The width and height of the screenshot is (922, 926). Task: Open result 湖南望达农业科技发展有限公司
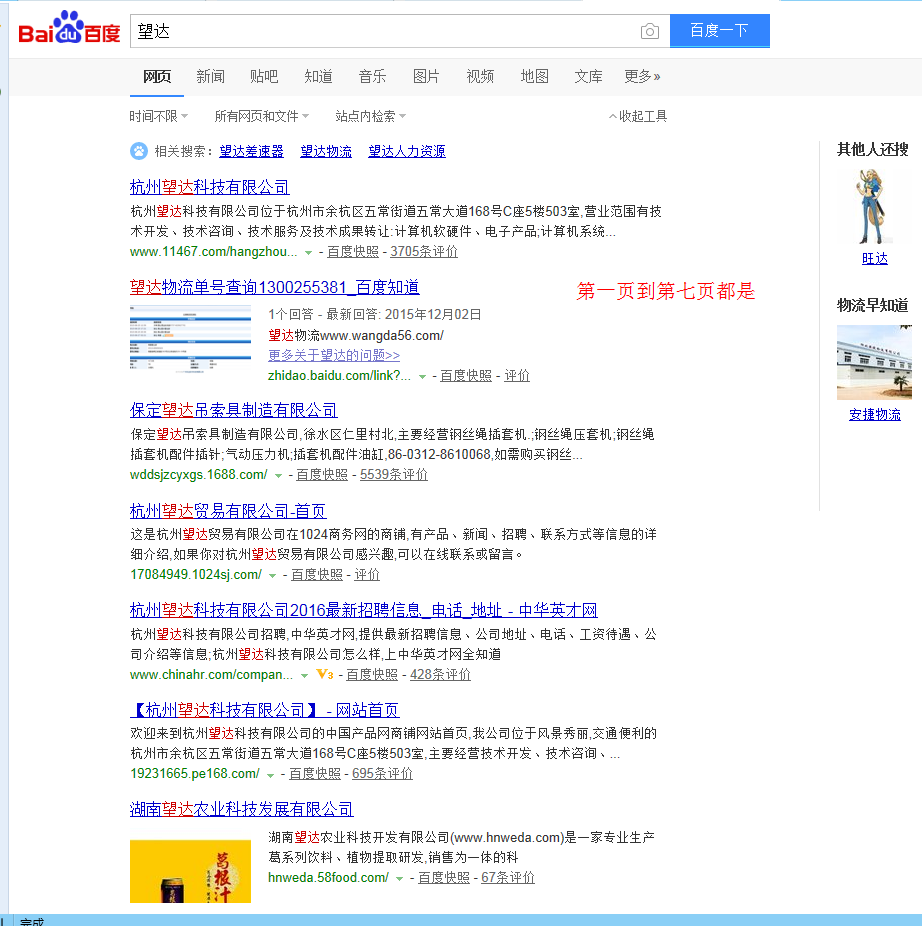242,808
